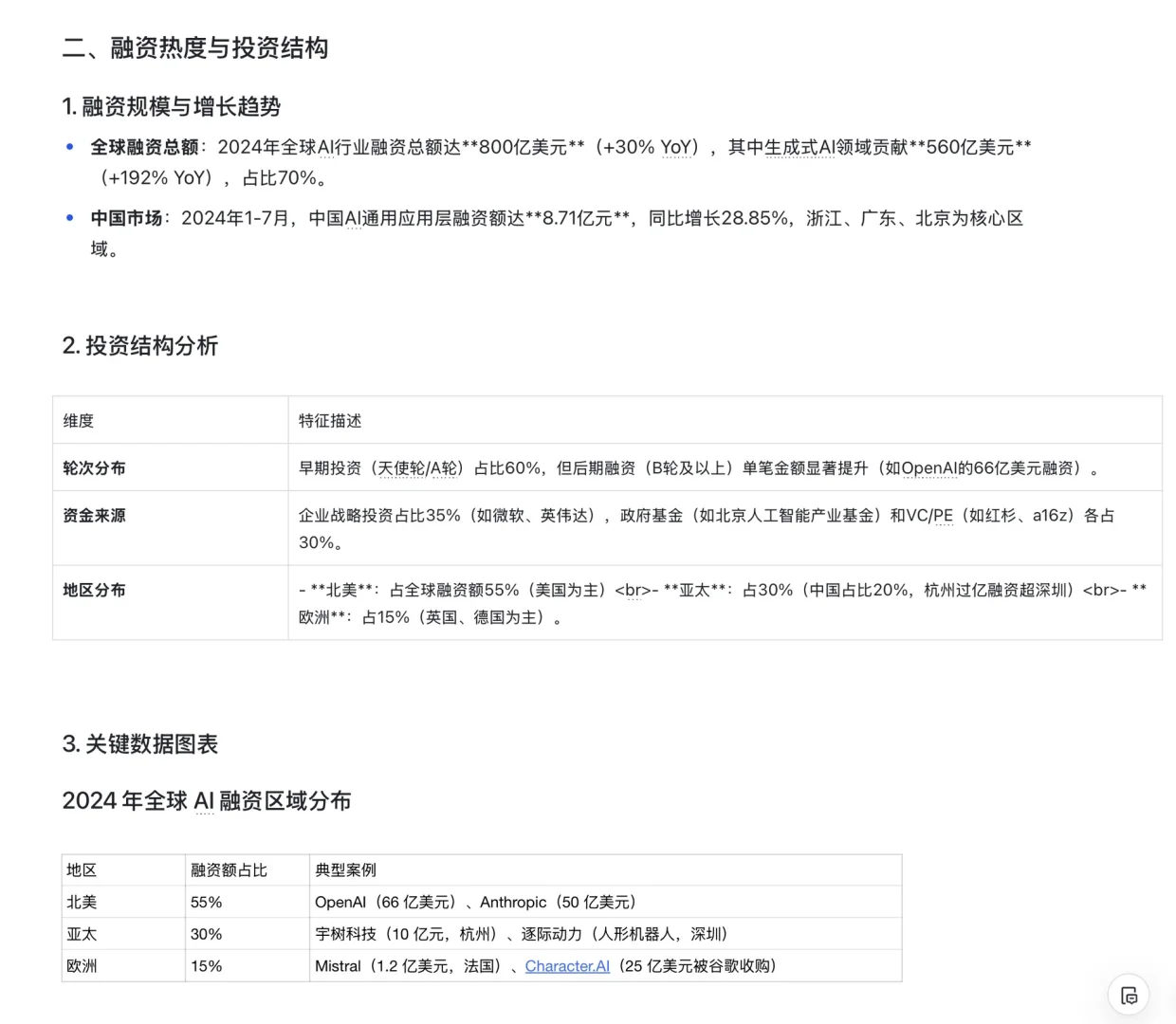1176x1024 pixels.
Task: Click text **8.71亿元** in second bullet
Action: click(578, 218)
